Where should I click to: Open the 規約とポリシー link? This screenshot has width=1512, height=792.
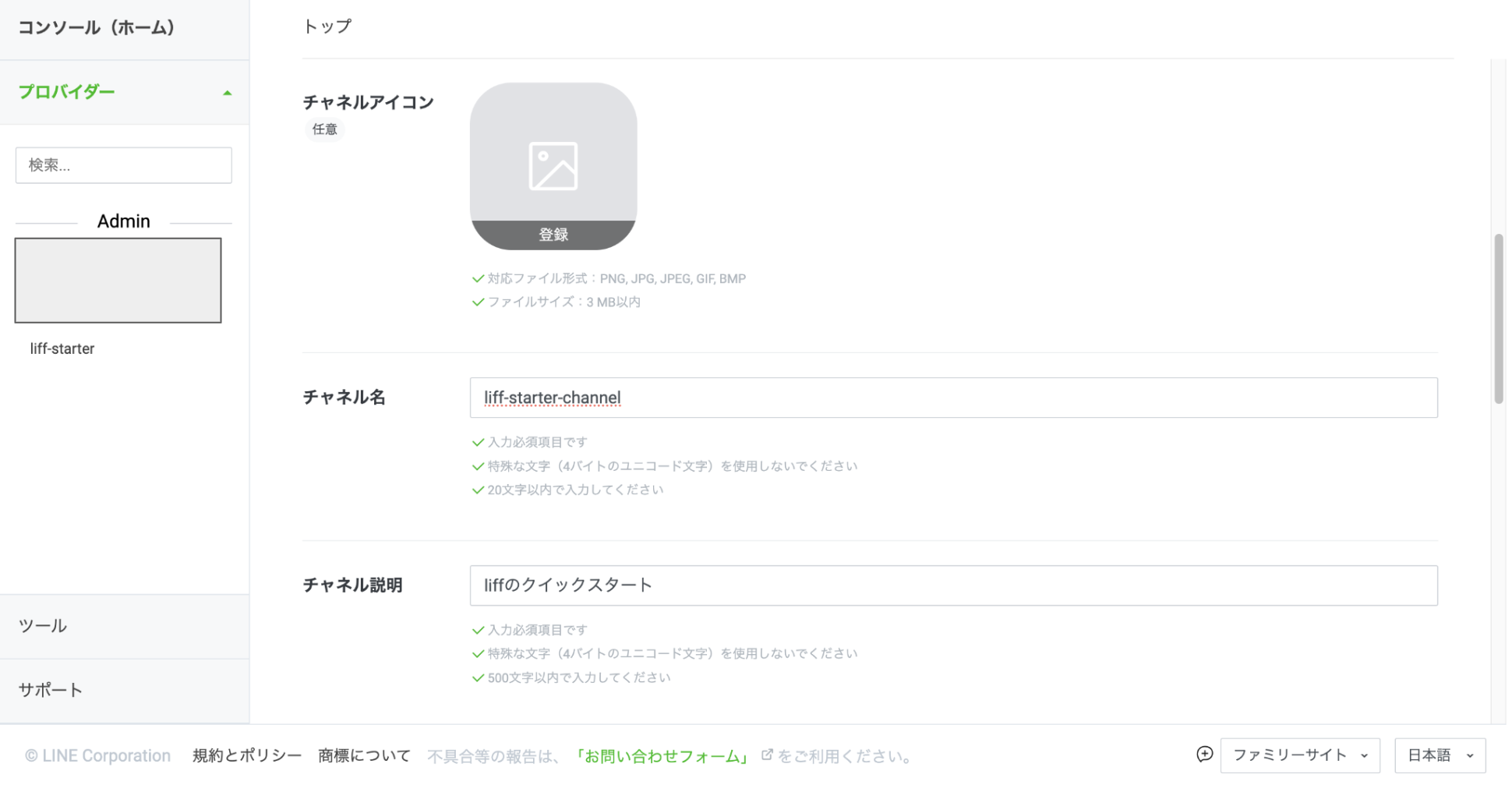coord(246,755)
